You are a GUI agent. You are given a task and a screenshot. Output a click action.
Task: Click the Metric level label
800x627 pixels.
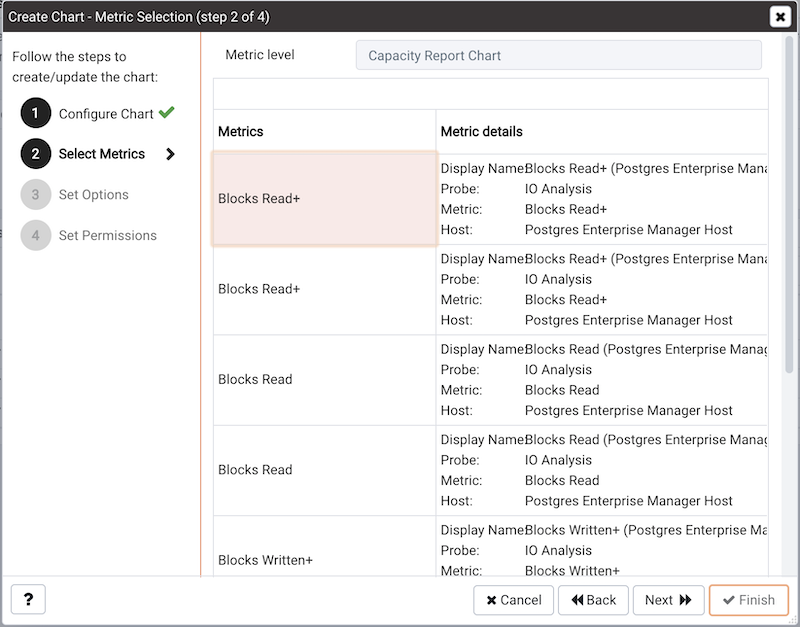260,55
